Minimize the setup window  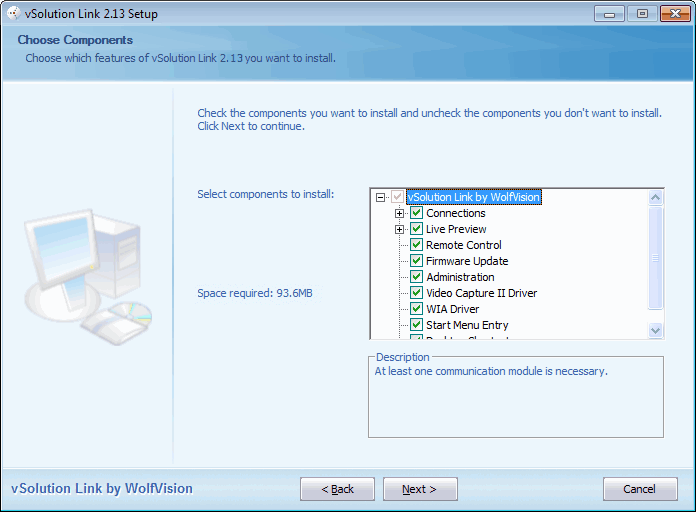(609, 14)
